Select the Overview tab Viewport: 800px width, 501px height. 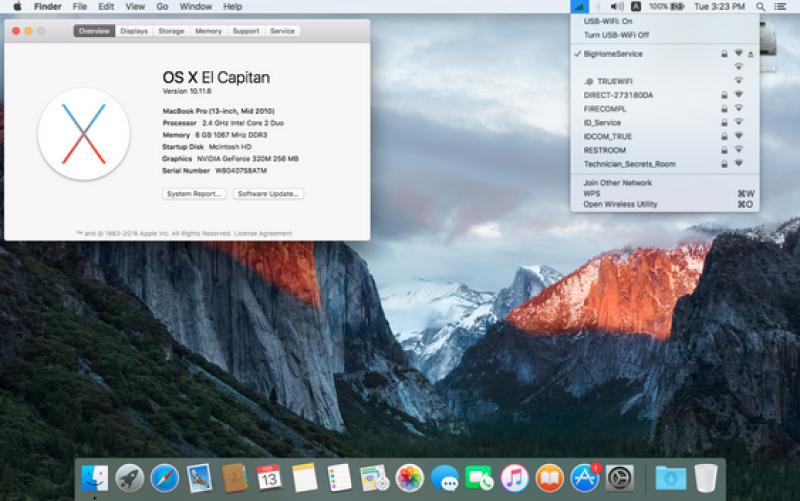pos(94,31)
